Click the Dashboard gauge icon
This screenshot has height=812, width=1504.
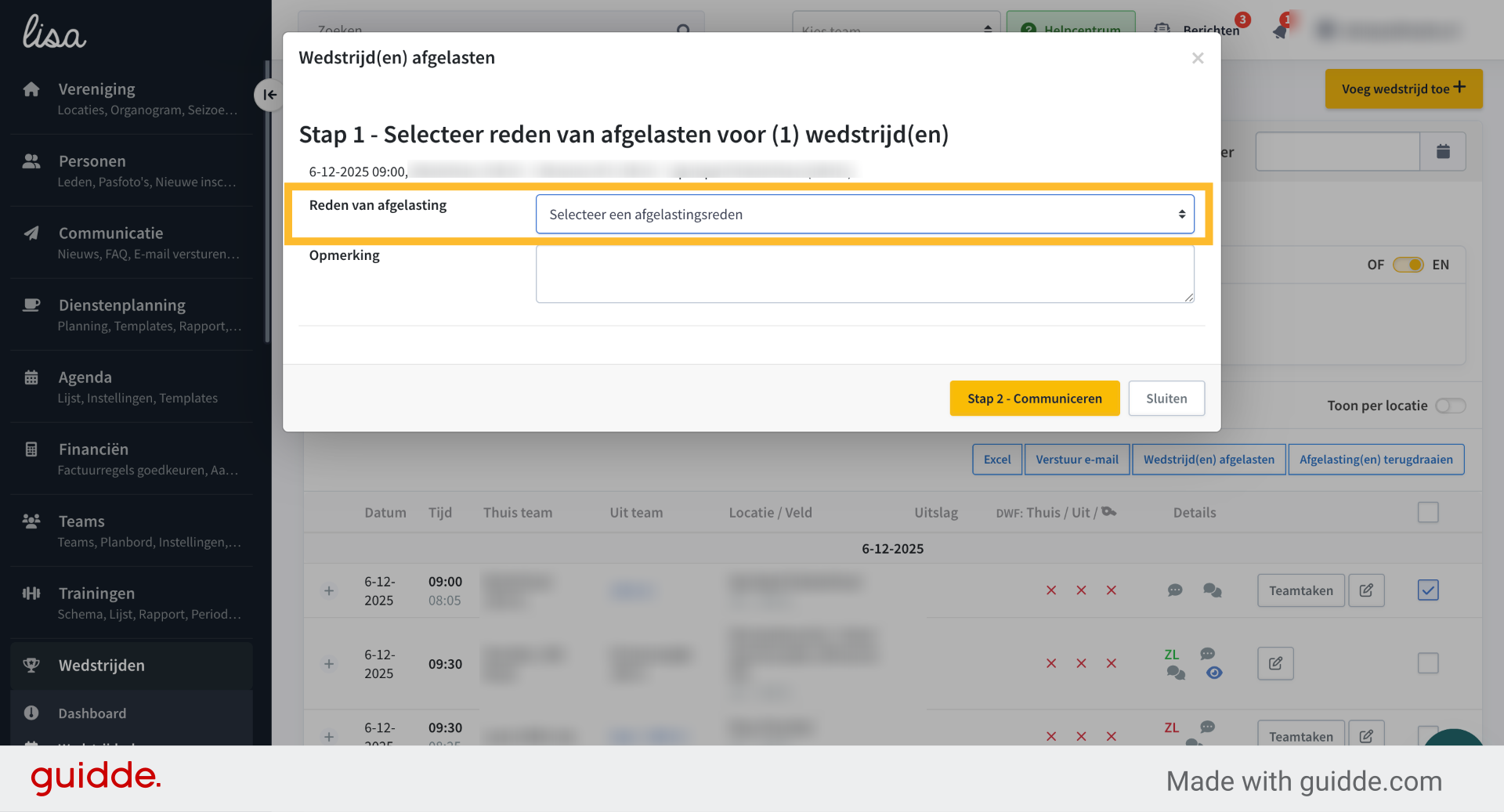[x=31, y=713]
